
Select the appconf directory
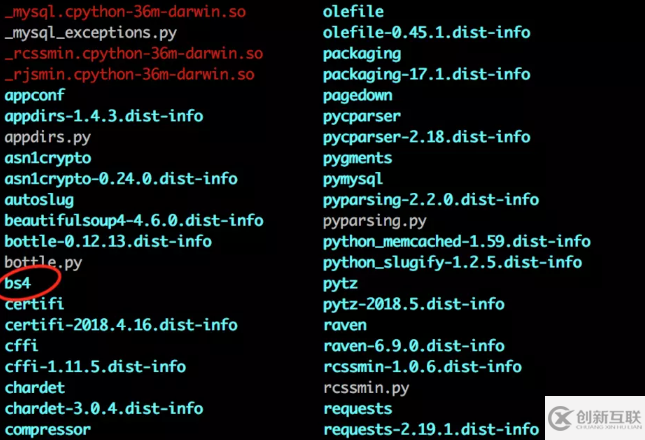pyautogui.click(x=34, y=95)
